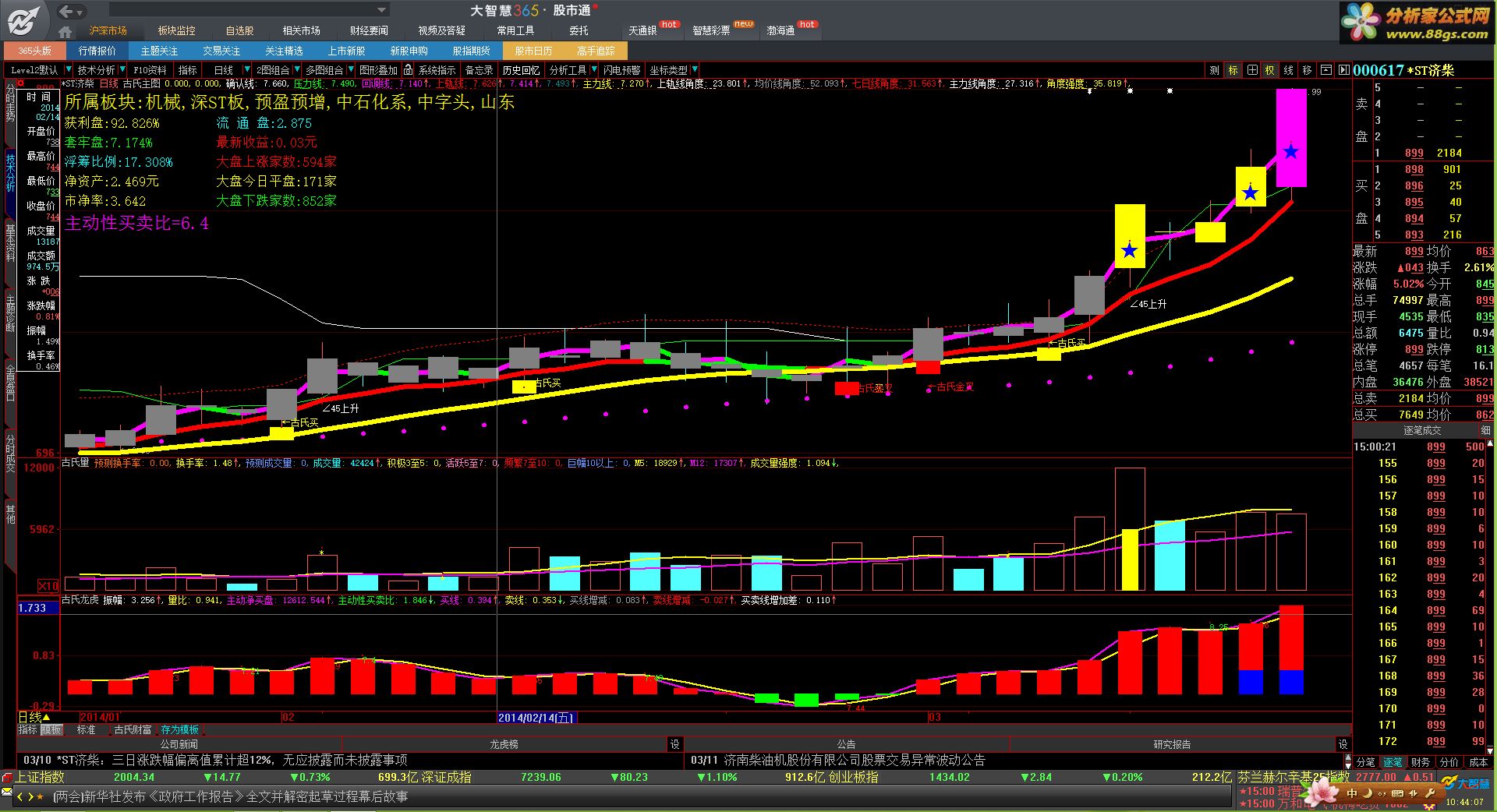
Task: Click the F10资料 button
Action: click(150, 70)
